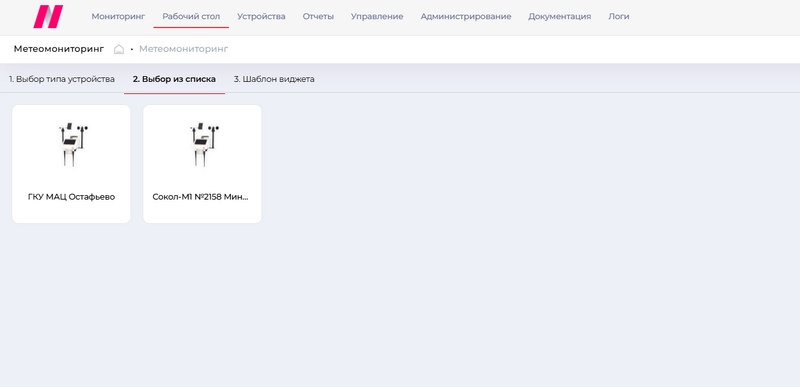Select the 2. Выбор из списка tab
The image size is (800, 387).
pos(174,79)
